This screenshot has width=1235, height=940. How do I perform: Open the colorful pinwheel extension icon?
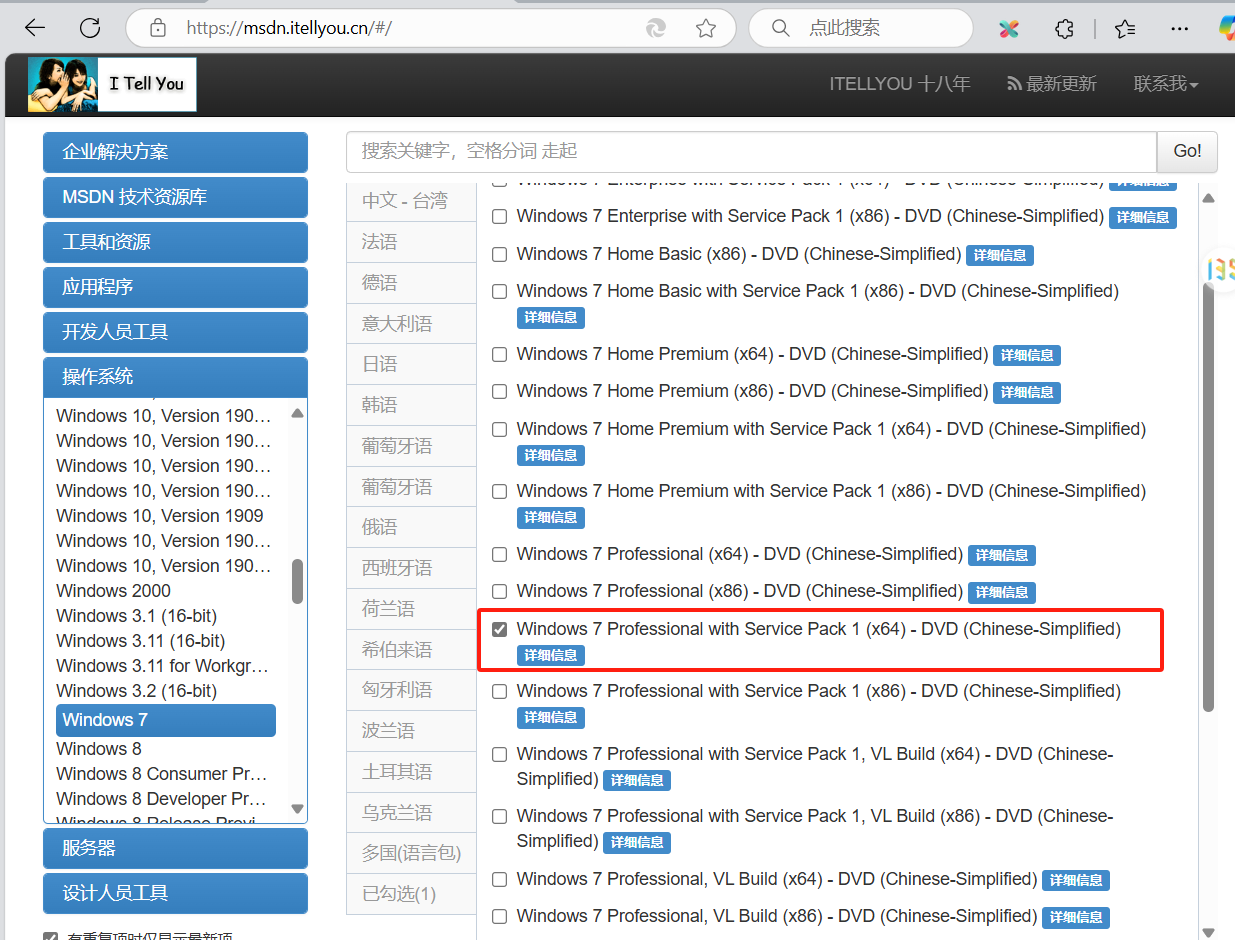point(1009,28)
